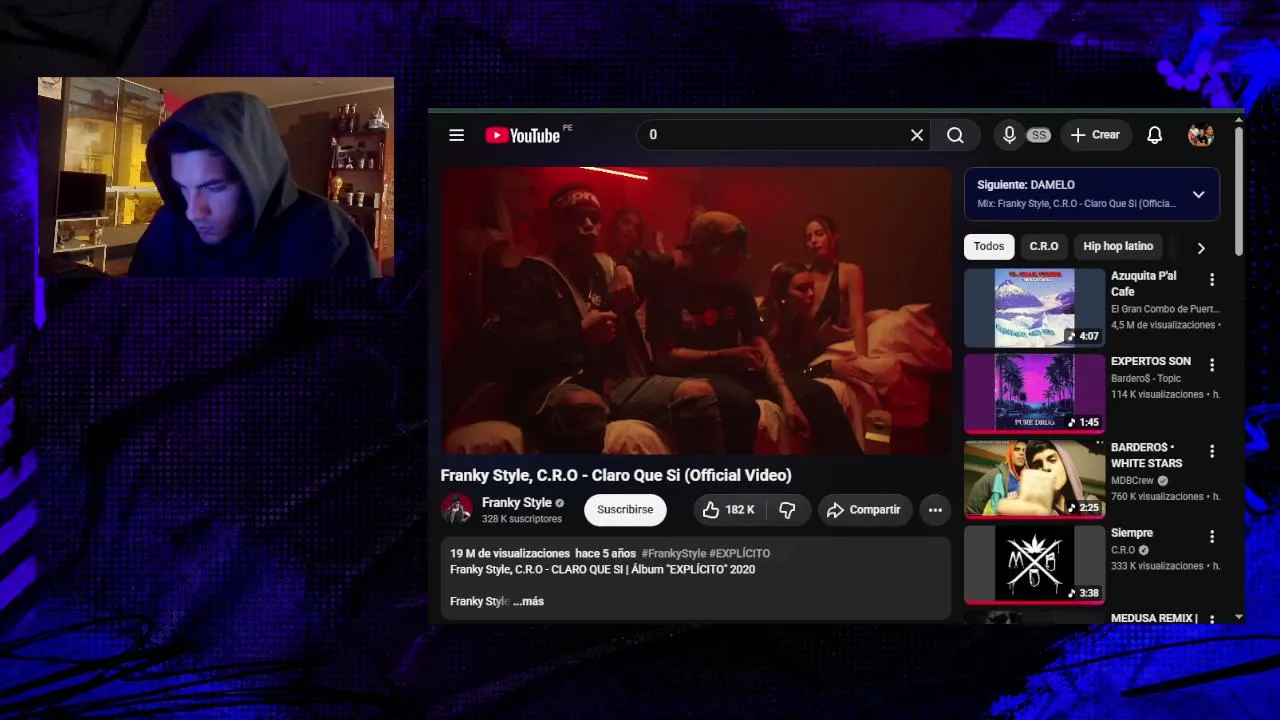This screenshot has height=720, width=1280.
Task: Open the Siempre video thumbnail
Action: 1034,565
